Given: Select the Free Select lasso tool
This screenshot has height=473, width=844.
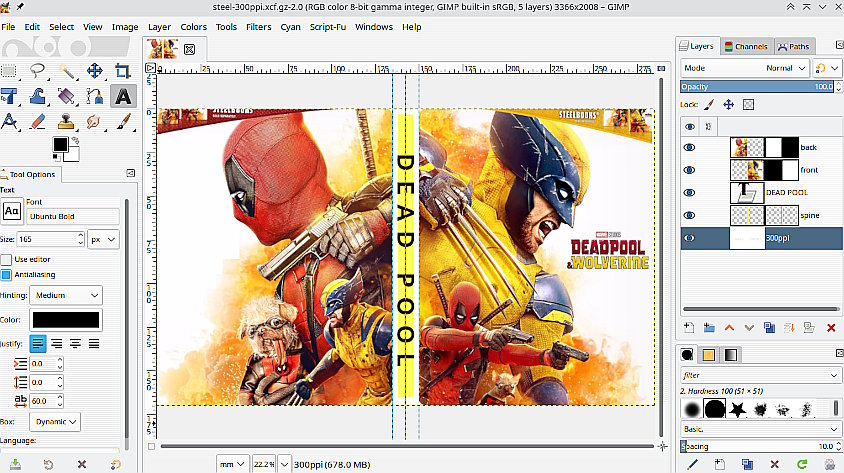Looking at the screenshot, I should click(37, 71).
